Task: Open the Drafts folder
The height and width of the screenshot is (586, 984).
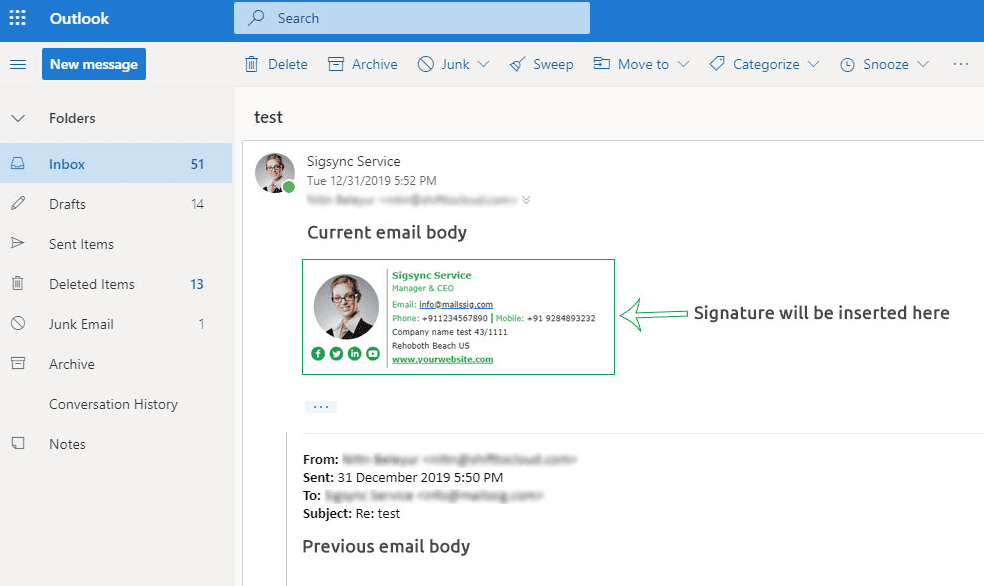Action: [67, 204]
